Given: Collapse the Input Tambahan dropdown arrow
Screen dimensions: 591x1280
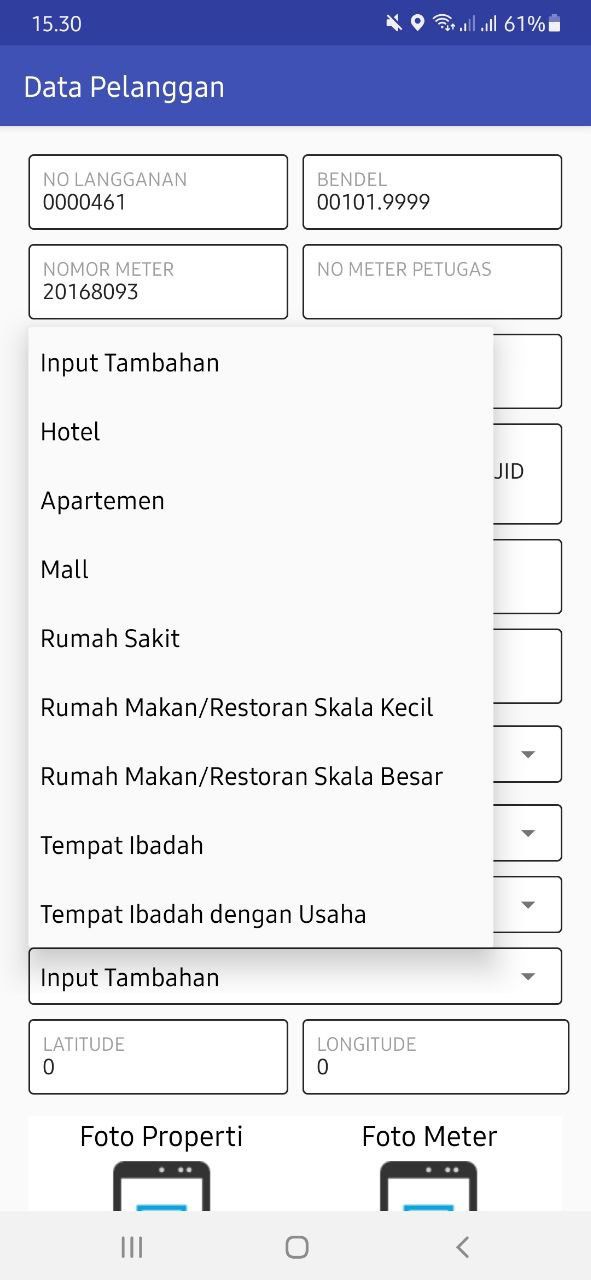Looking at the screenshot, I should [x=528, y=977].
